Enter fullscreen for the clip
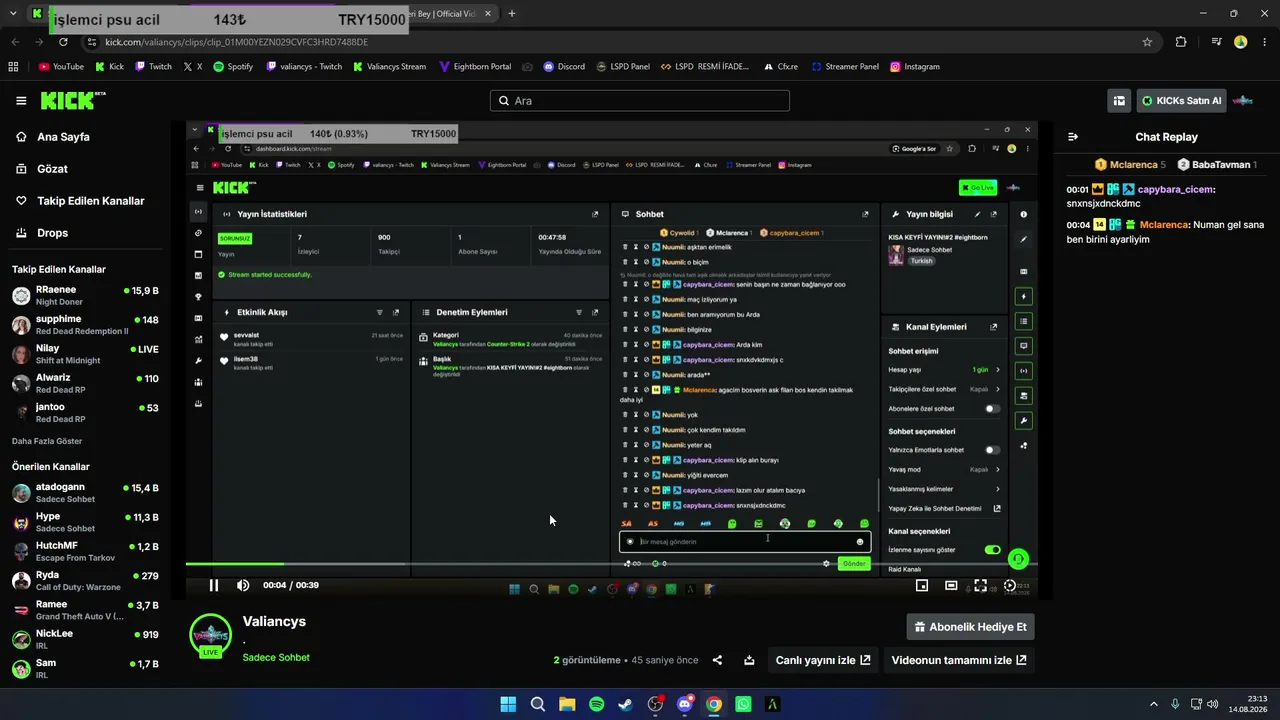 (980, 585)
